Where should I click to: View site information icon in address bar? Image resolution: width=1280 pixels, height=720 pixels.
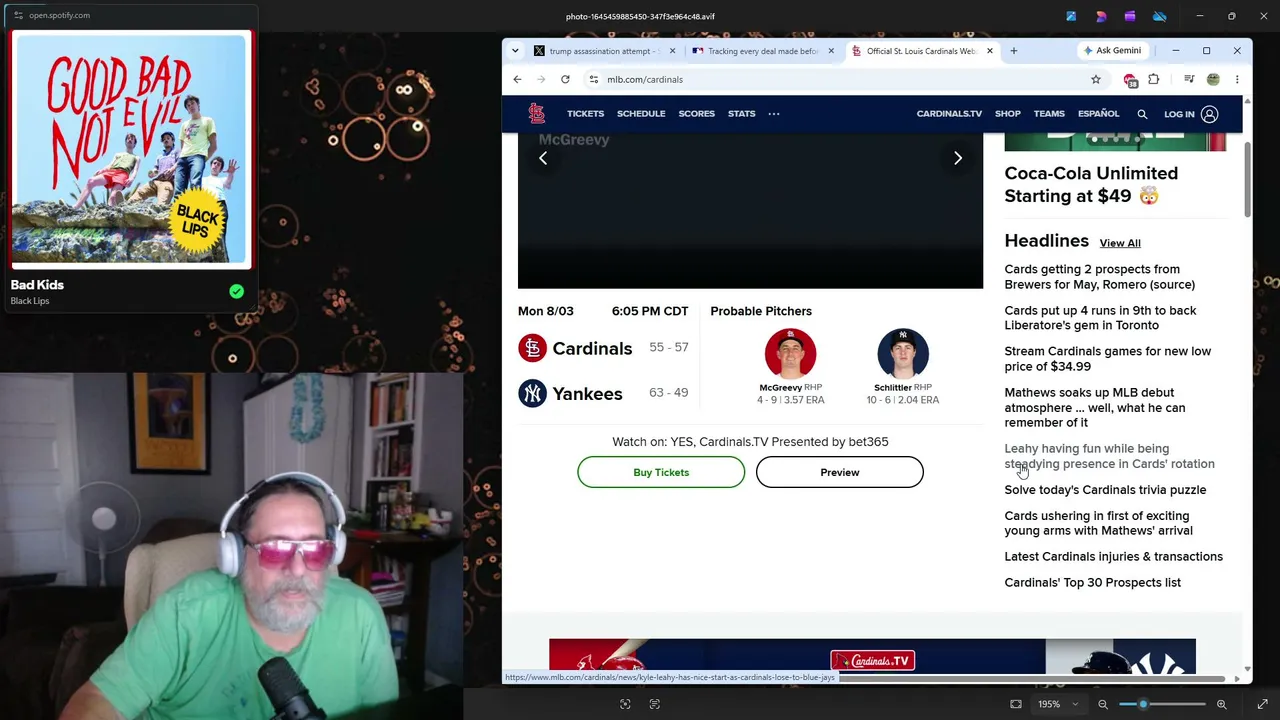click(x=594, y=79)
